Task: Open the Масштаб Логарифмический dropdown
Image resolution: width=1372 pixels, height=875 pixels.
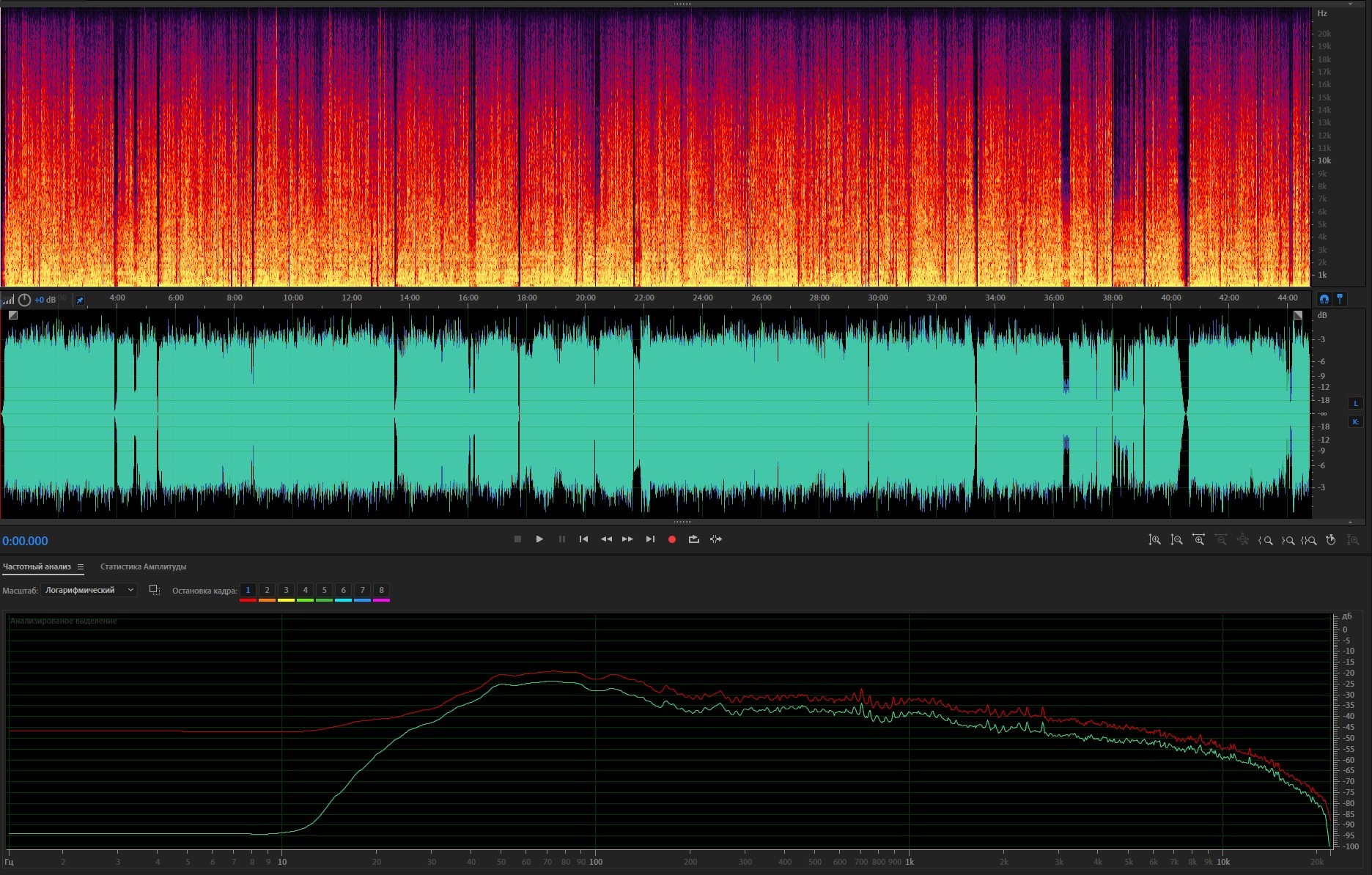Action: (89, 590)
